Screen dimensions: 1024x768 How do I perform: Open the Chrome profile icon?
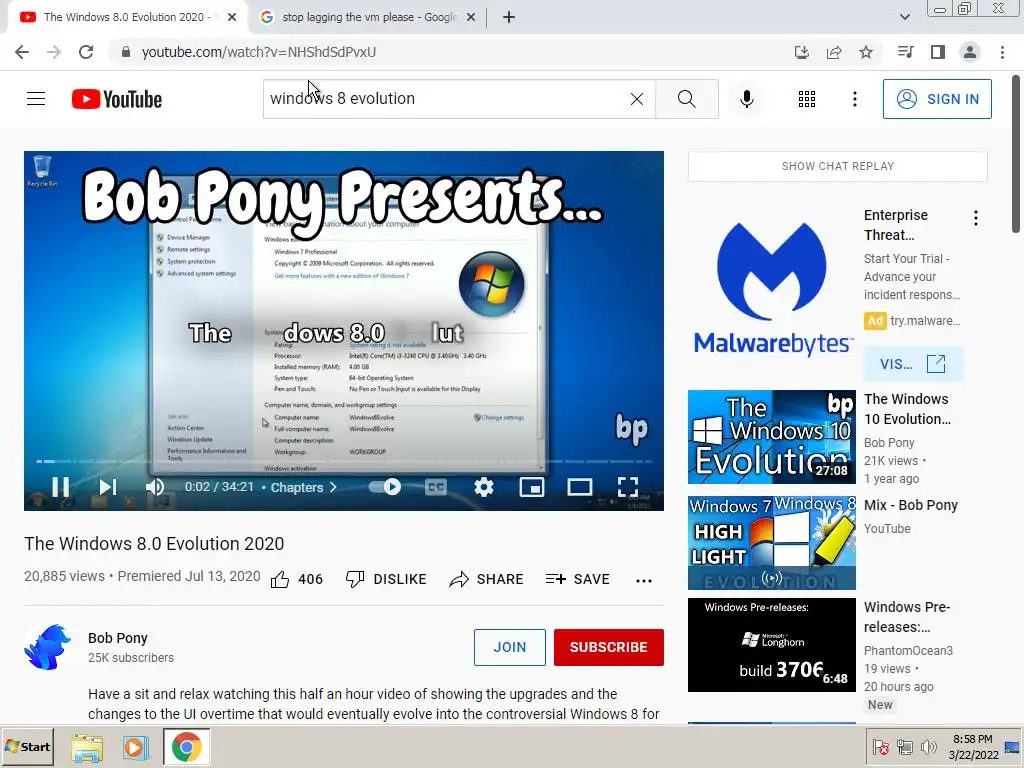coord(970,52)
